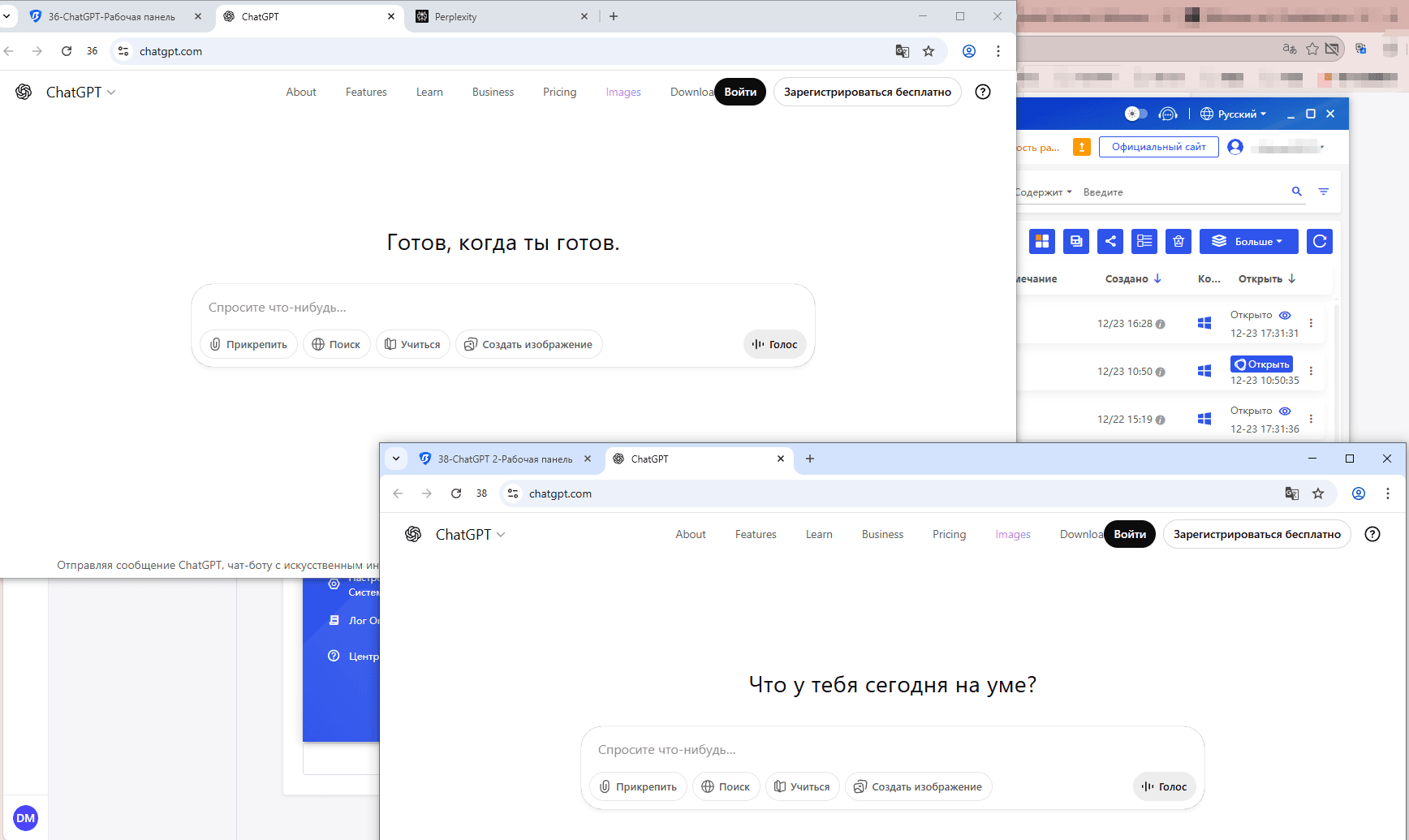The width and height of the screenshot is (1409, 840).
Task: Expand the Больше dropdown in the toolbar
Action: pos(1249,241)
